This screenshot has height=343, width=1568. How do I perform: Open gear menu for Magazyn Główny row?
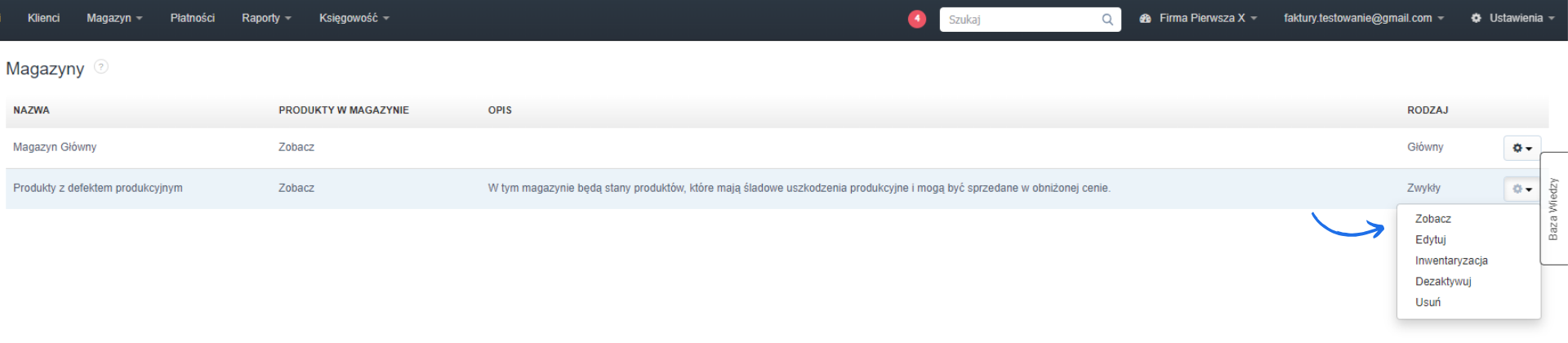pyautogui.click(x=1521, y=148)
